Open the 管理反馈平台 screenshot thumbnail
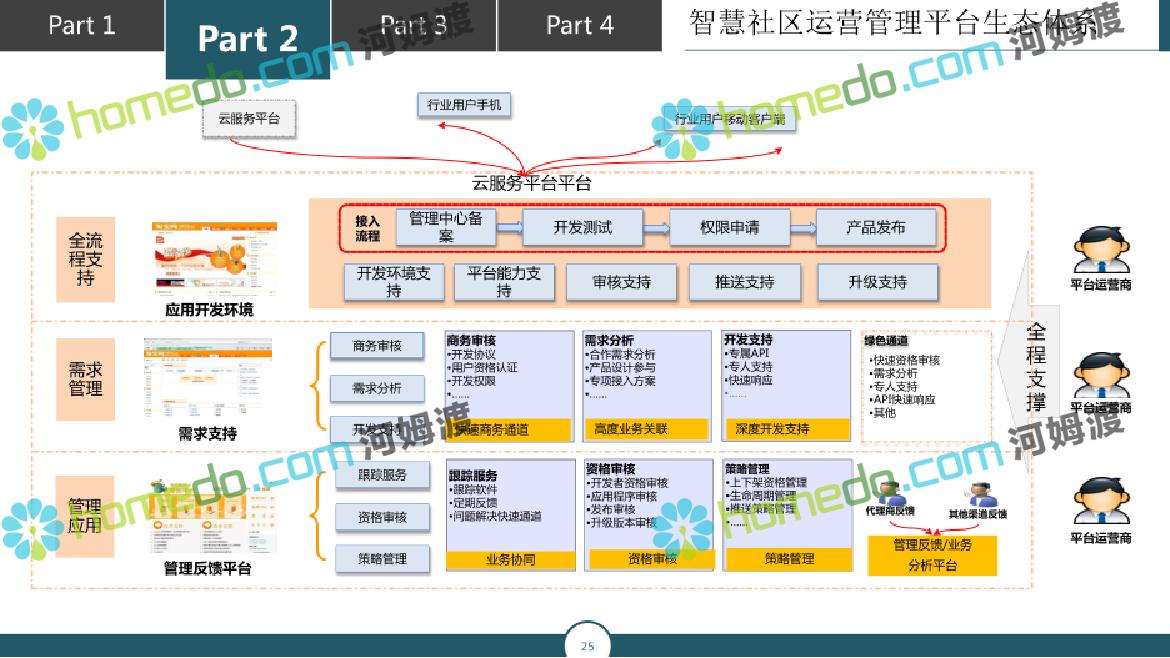Image resolution: width=1170 pixels, height=658 pixels. pyautogui.click(x=208, y=517)
